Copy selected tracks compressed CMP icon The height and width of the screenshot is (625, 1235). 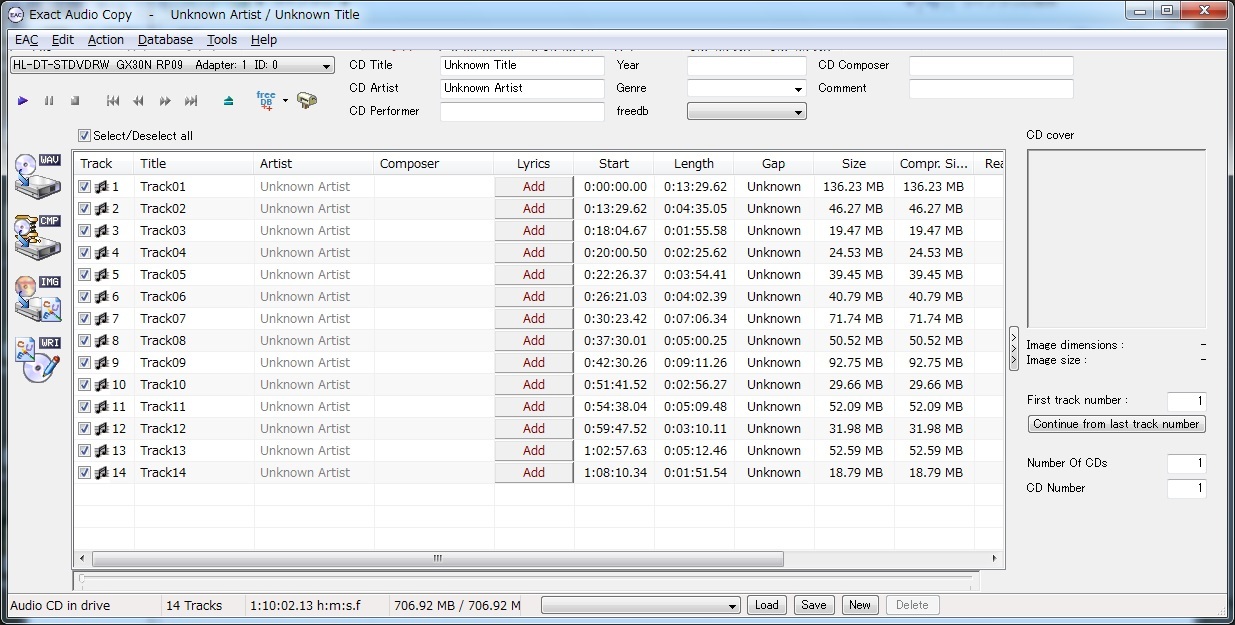38,238
